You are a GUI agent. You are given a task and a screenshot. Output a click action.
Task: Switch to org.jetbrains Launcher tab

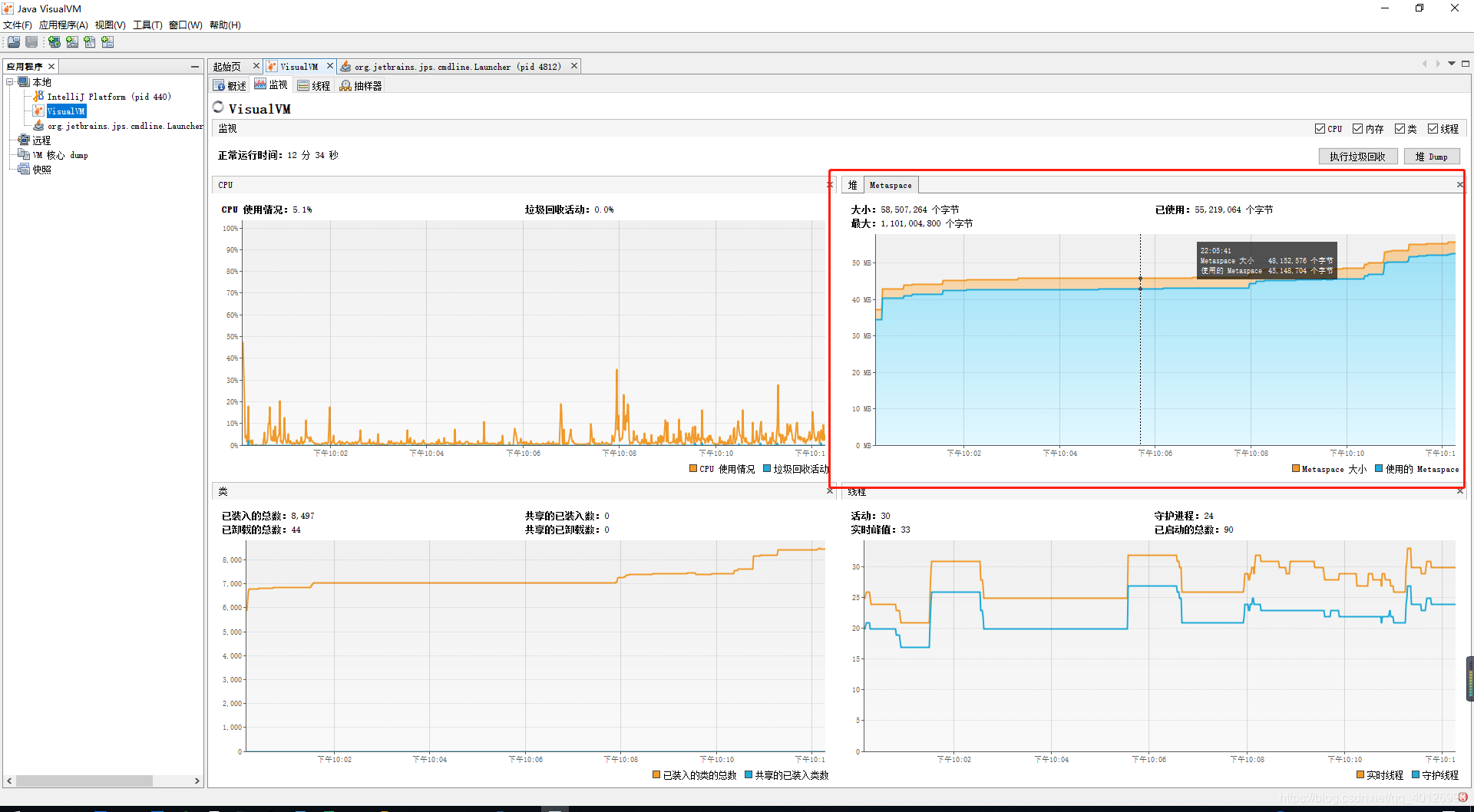457,67
